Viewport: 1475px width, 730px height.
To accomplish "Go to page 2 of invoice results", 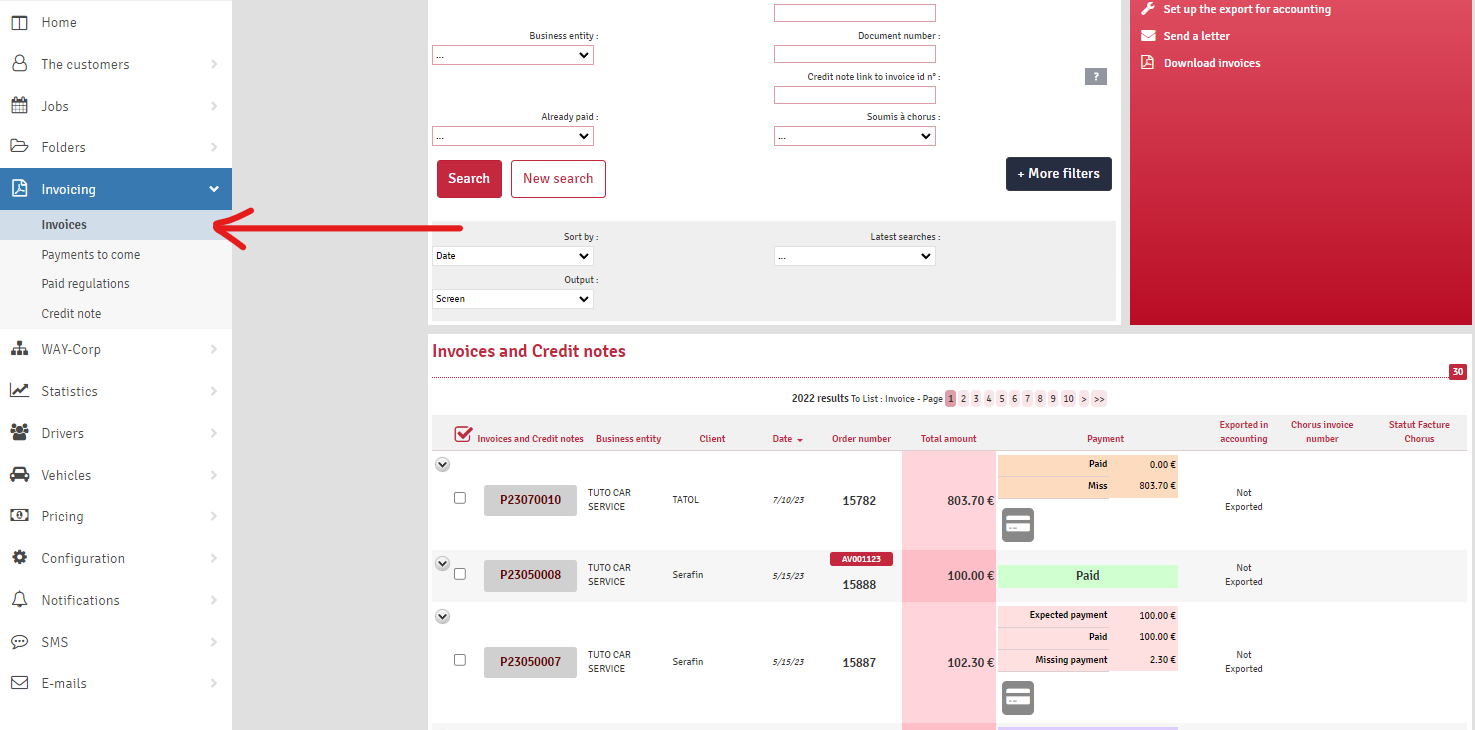I will (963, 399).
